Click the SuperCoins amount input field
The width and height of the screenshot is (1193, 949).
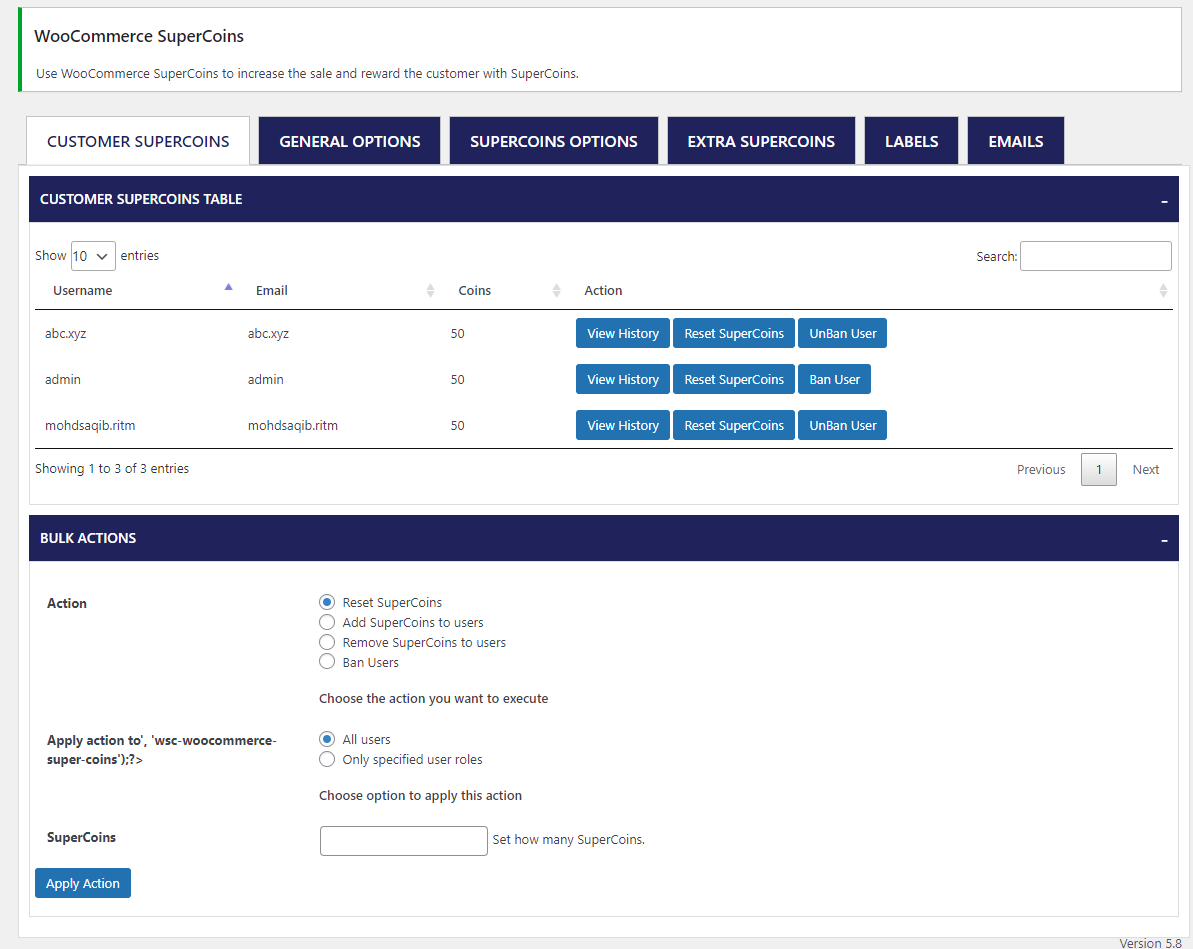(x=403, y=840)
